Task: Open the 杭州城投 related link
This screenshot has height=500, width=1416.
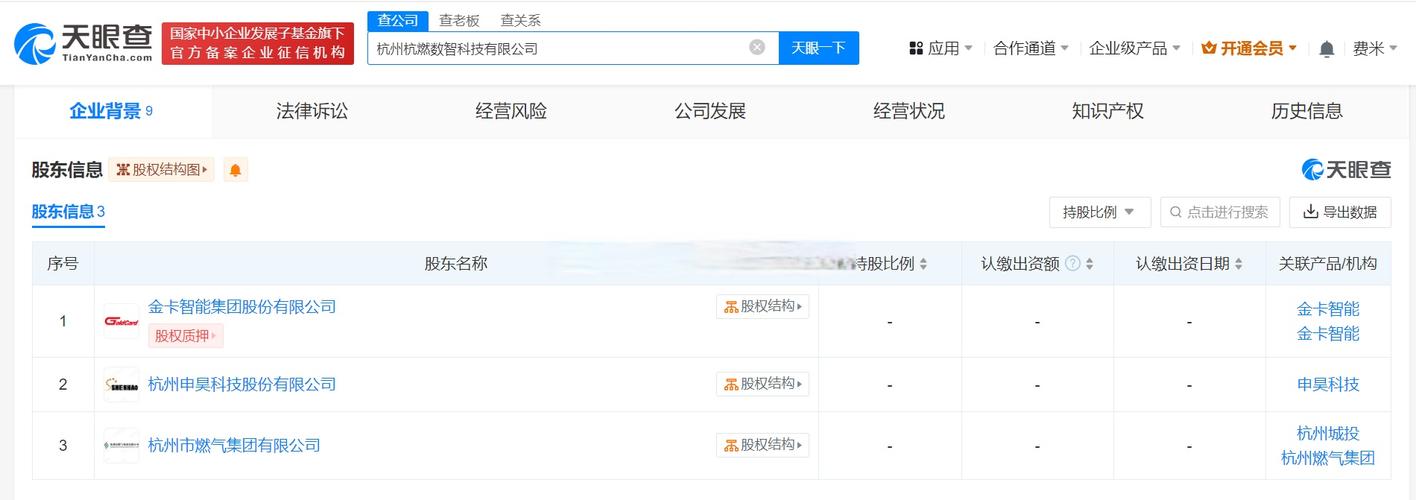Action: (x=1328, y=433)
